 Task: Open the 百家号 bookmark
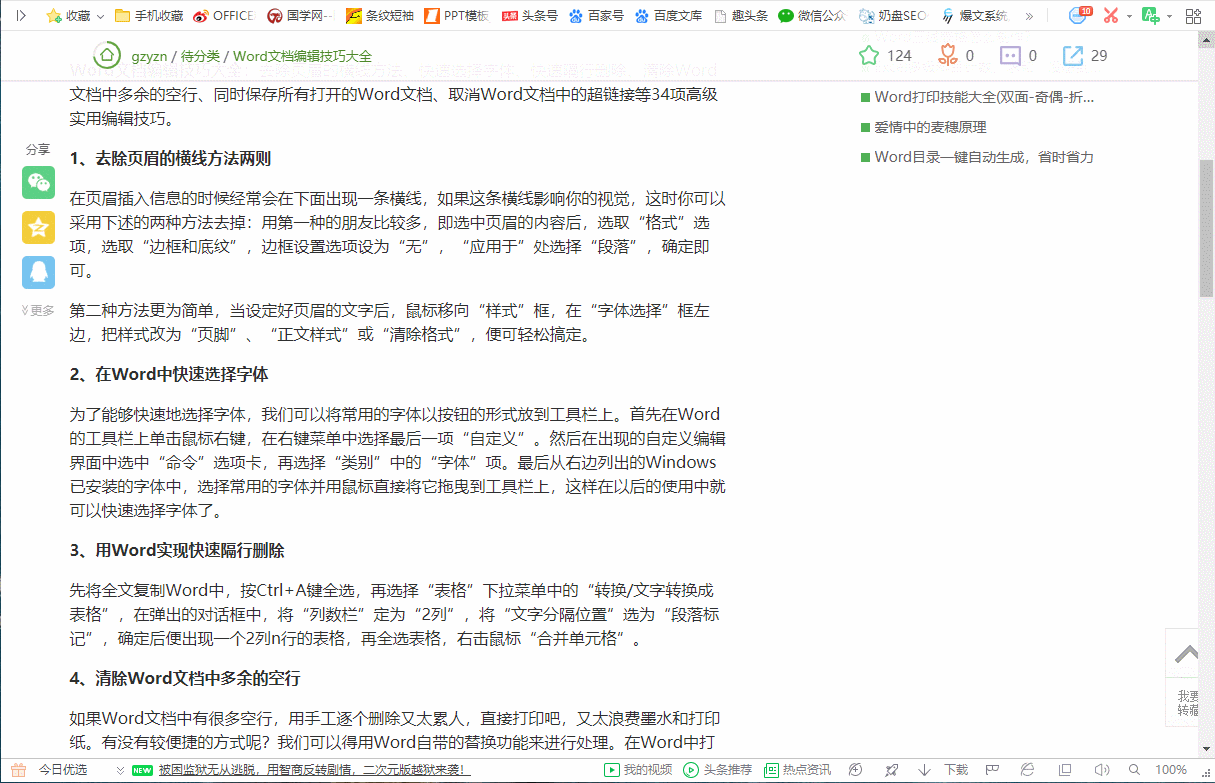596,16
